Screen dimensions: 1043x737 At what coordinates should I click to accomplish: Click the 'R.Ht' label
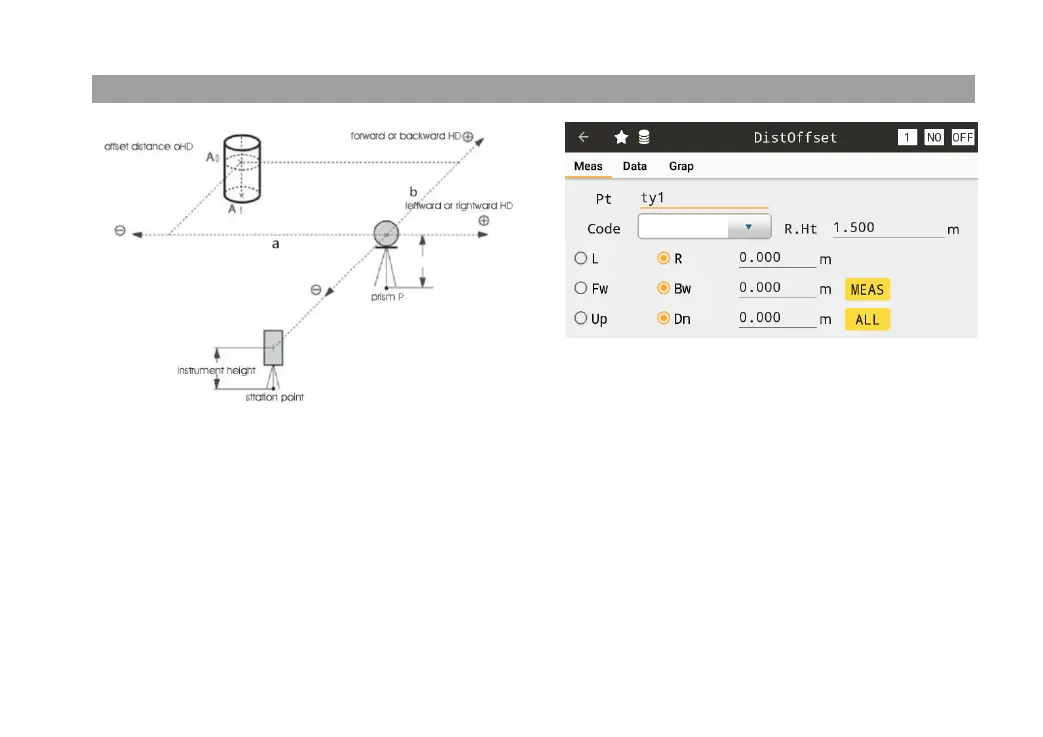800,229
